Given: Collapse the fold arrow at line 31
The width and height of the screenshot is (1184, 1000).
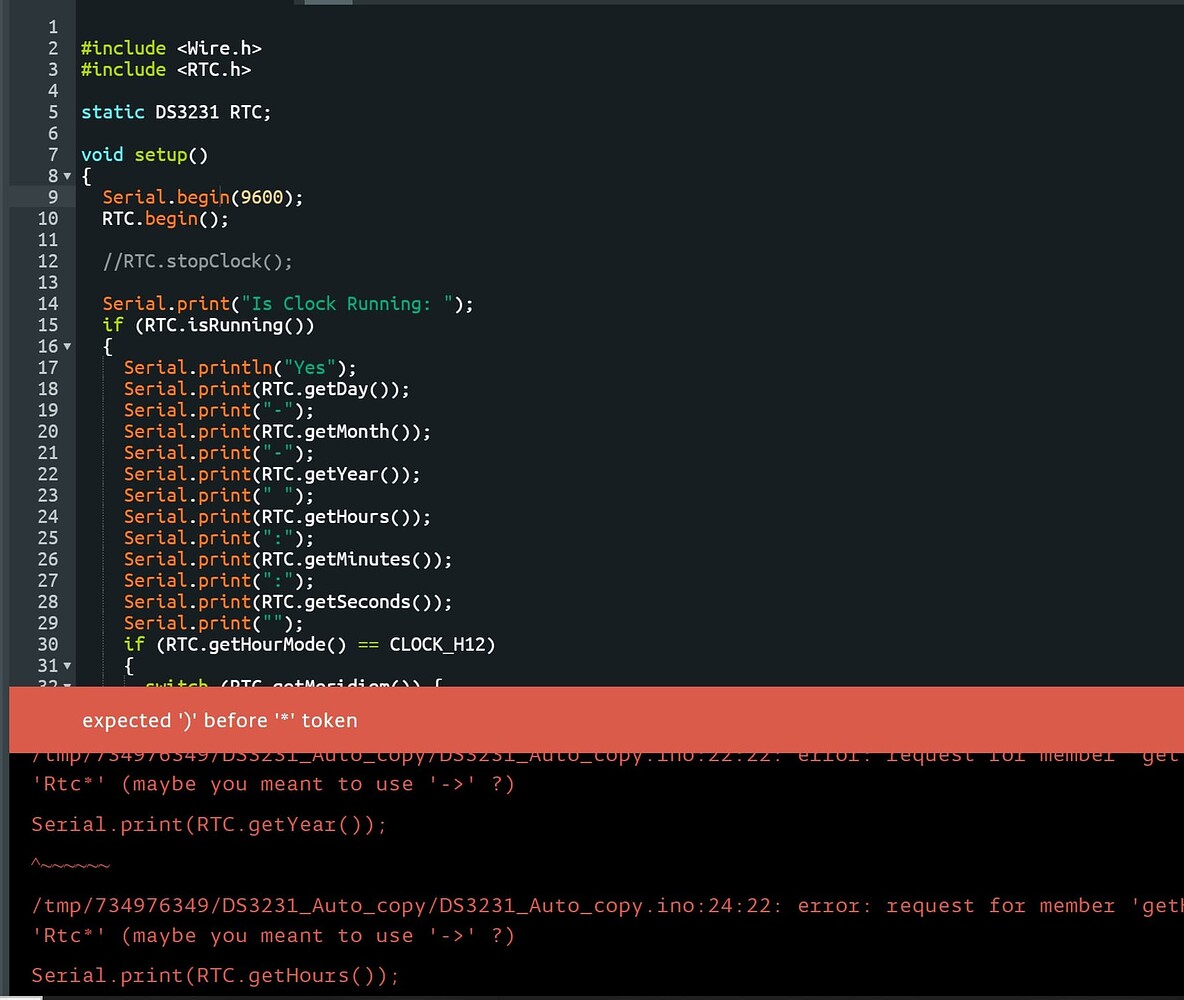Looking at the screenshot, I should click(67, 666).
